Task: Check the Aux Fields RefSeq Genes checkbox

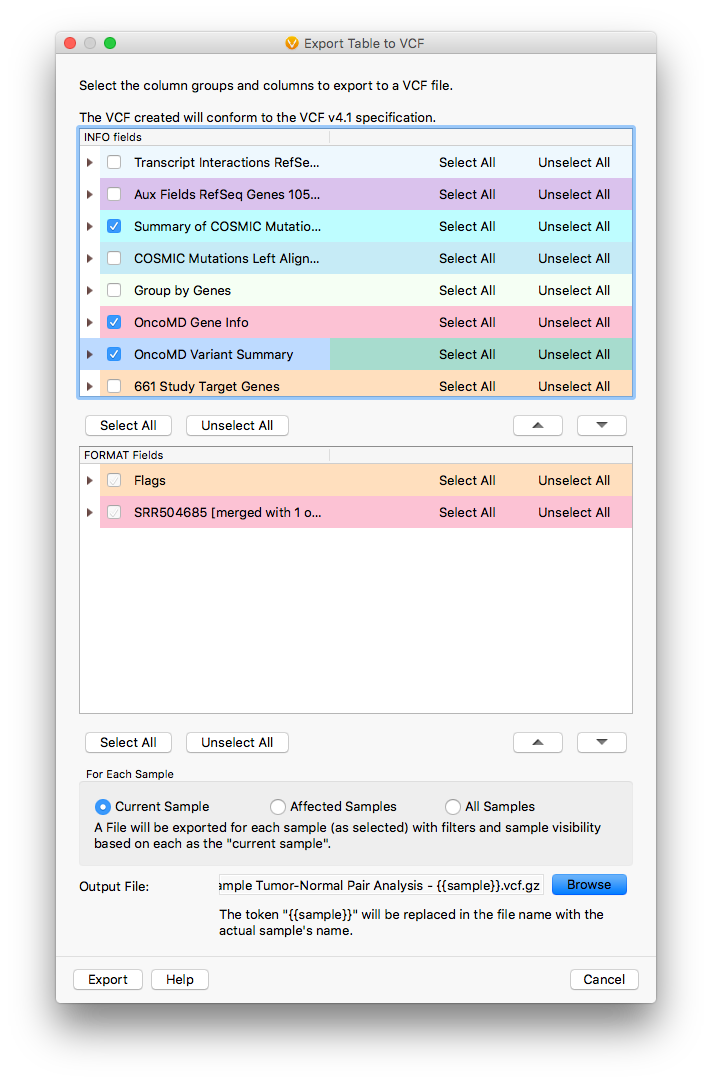Action: click(114, 194)
